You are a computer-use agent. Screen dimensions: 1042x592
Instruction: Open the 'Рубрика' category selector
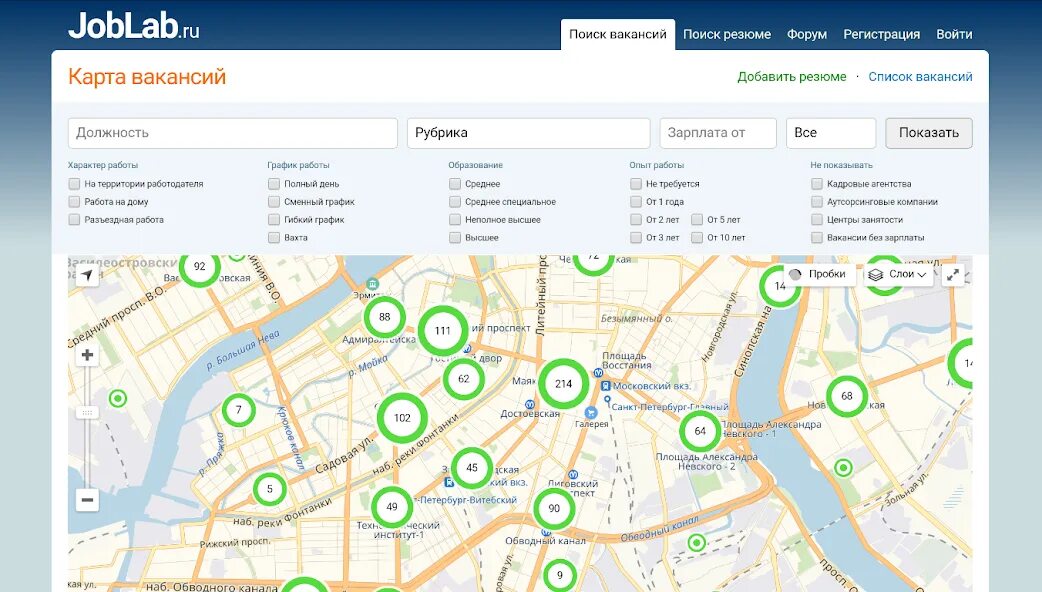[x=528, y=133]
